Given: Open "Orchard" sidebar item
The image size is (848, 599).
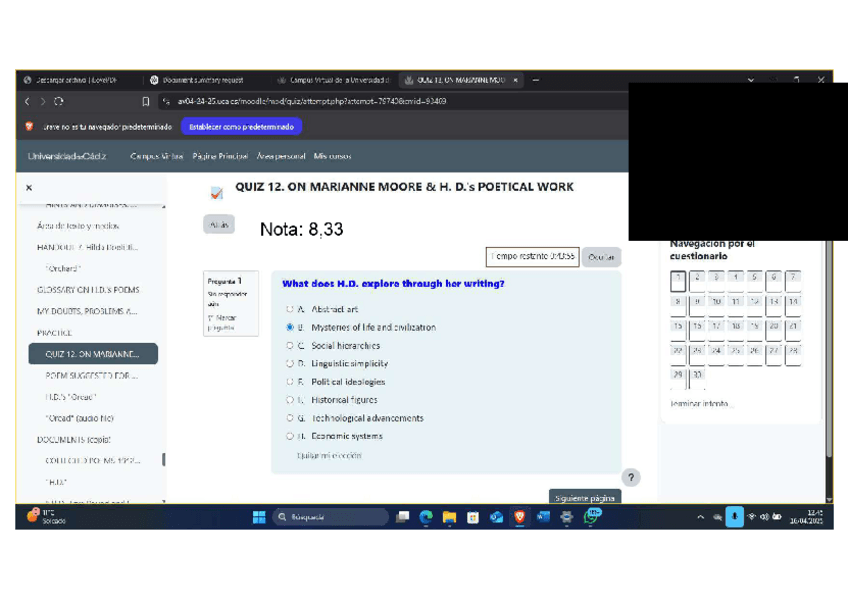Looking at the screenshot, I should pos(63,268).
